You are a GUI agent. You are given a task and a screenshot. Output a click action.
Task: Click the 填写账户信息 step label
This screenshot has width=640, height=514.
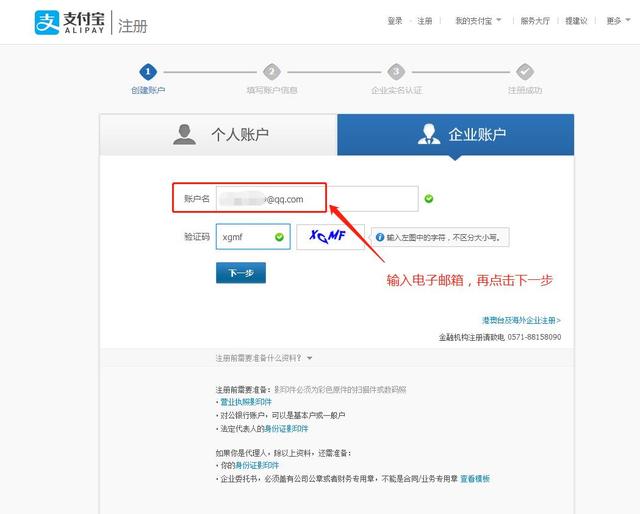tap(272, 90)
